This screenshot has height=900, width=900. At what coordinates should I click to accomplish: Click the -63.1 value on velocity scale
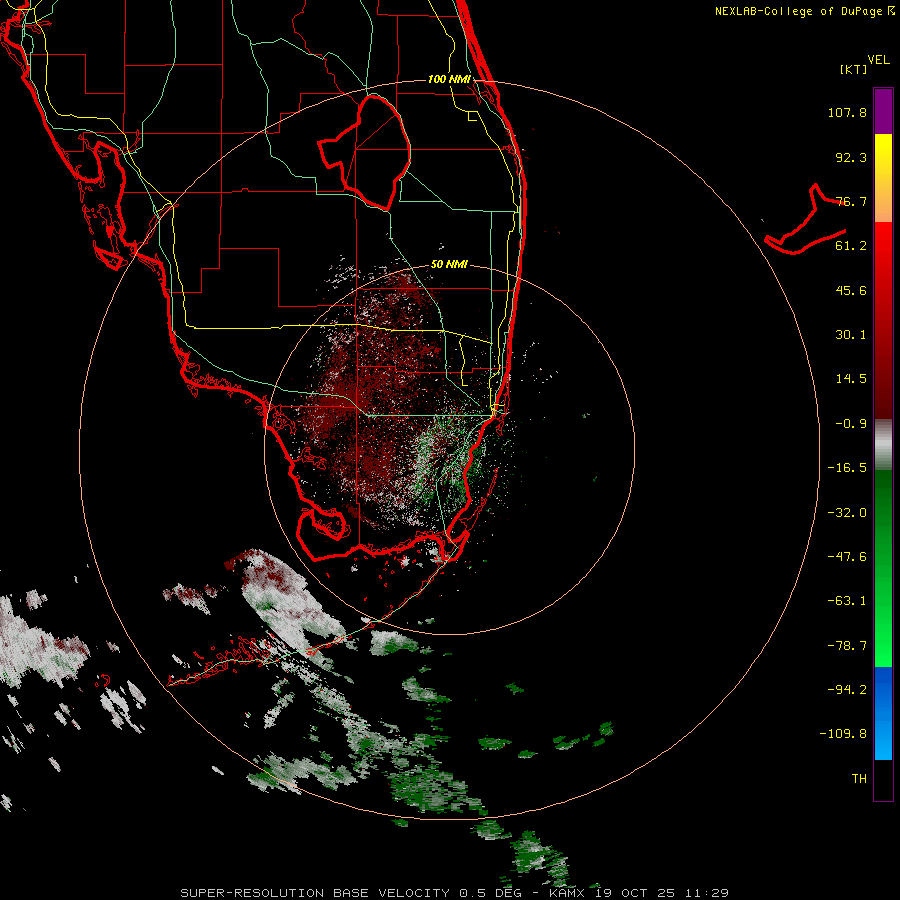pos(847,601)
